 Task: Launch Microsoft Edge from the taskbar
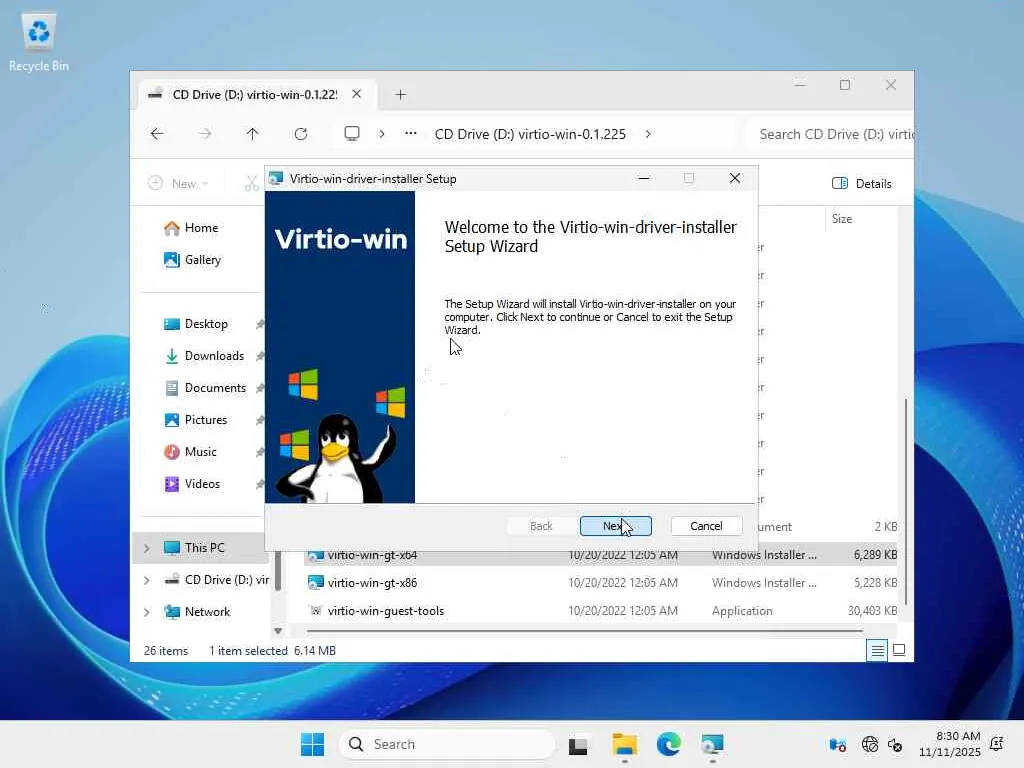point(669,744)
